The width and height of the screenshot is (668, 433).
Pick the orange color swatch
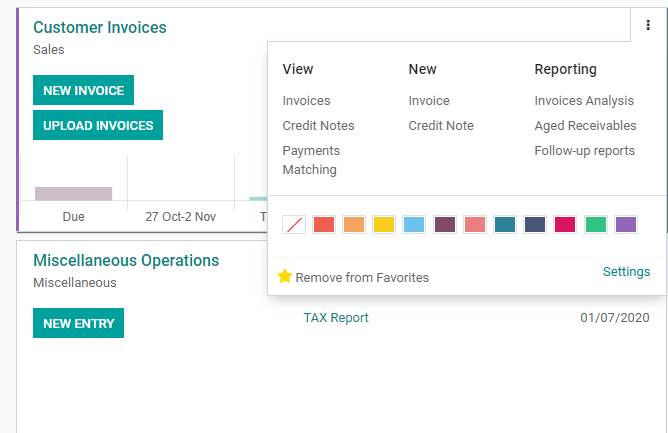point(354,225)
